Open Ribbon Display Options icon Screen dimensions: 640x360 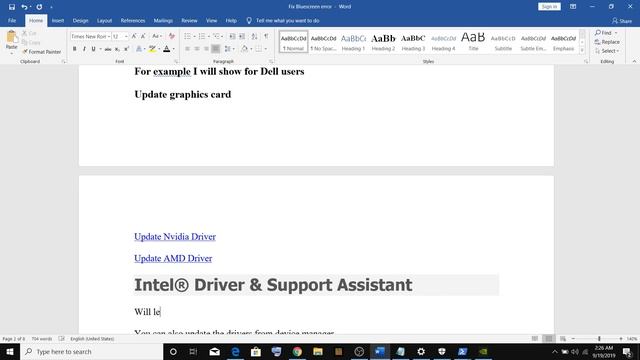tap(573, 7)
